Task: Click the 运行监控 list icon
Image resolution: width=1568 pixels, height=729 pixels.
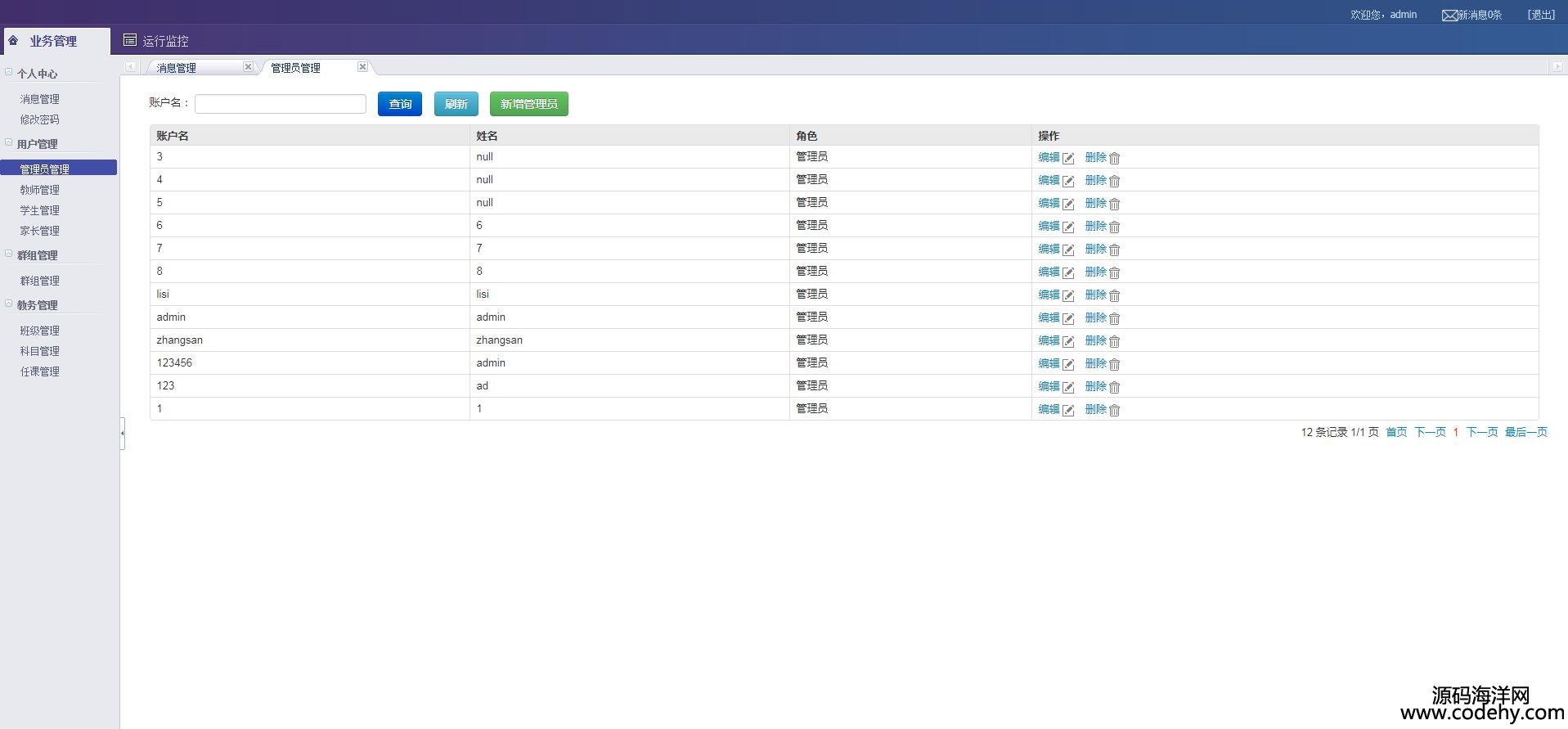Action: [129, 40]
